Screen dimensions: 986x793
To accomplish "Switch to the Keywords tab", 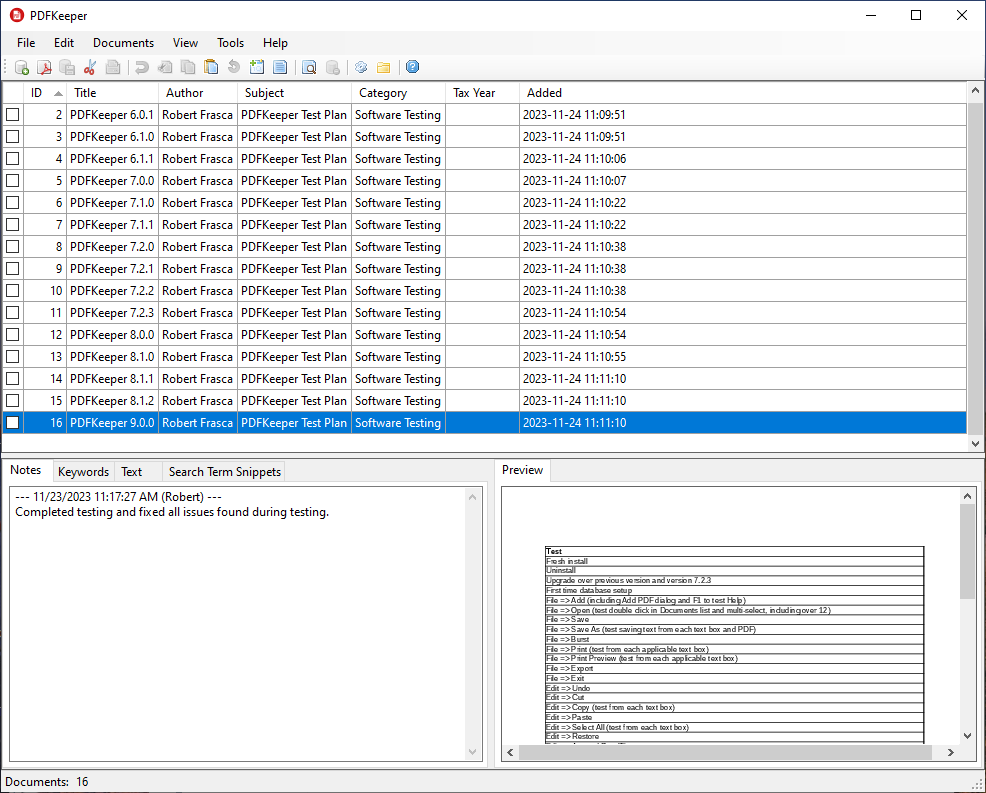I will click(x=84, y=472).
